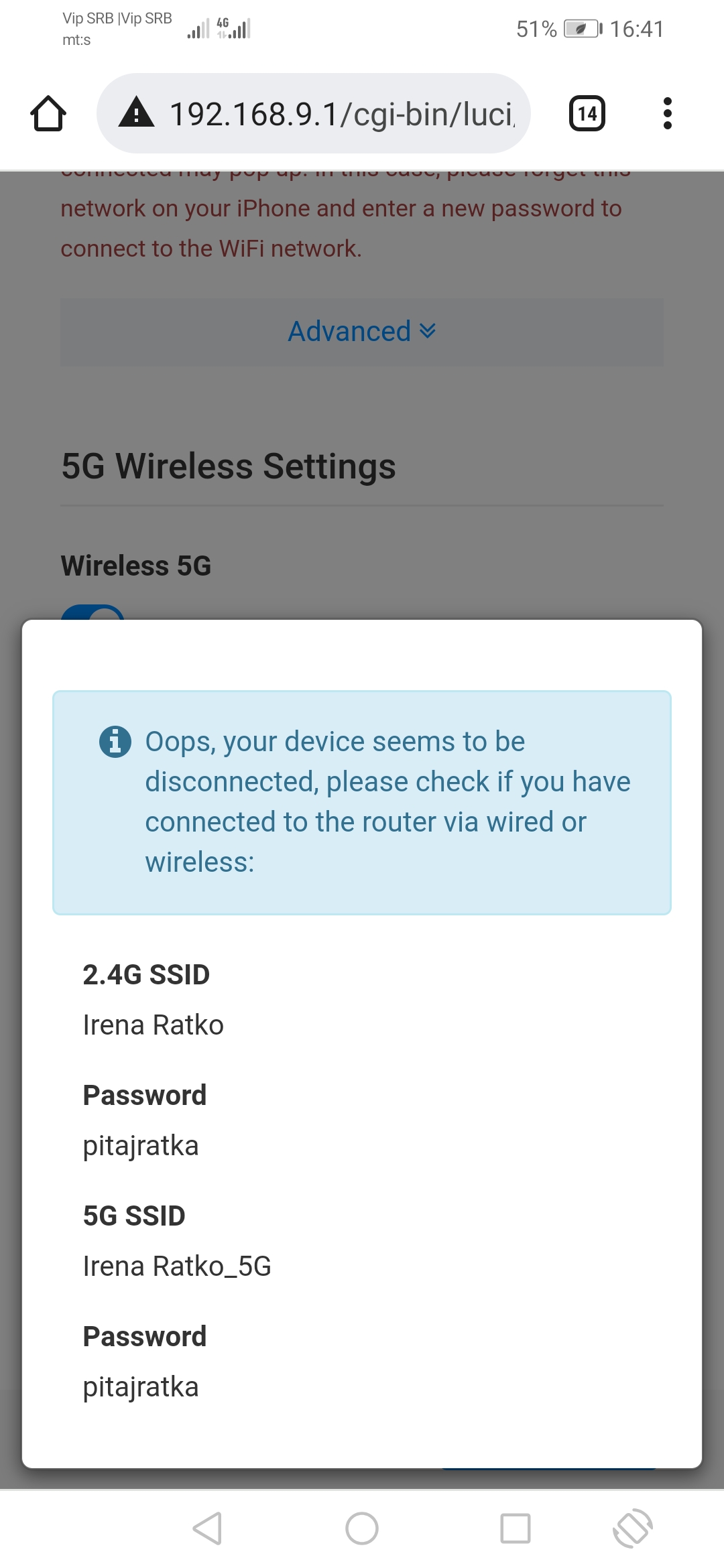Tap the URL address bar
This screenshot has width=724, height=1568.
[x=341, y=114]
